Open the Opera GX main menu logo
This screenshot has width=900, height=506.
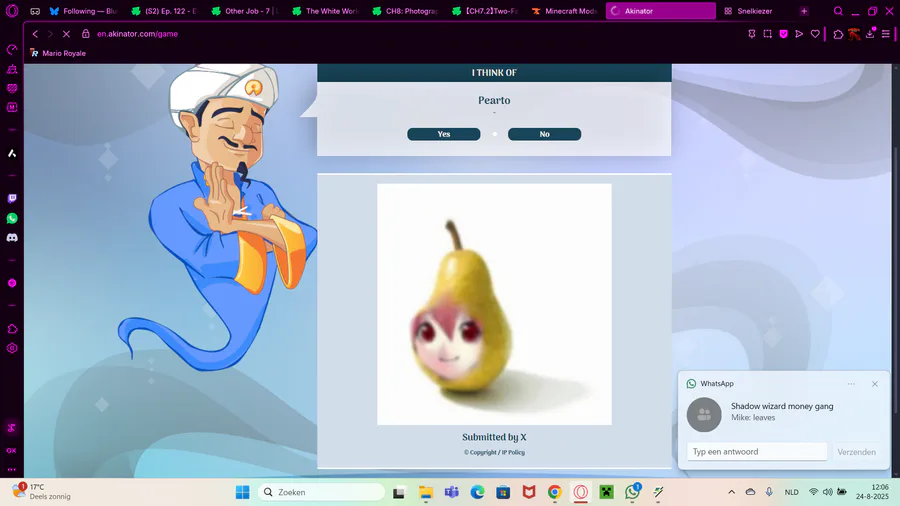click(x=12, y=11)
